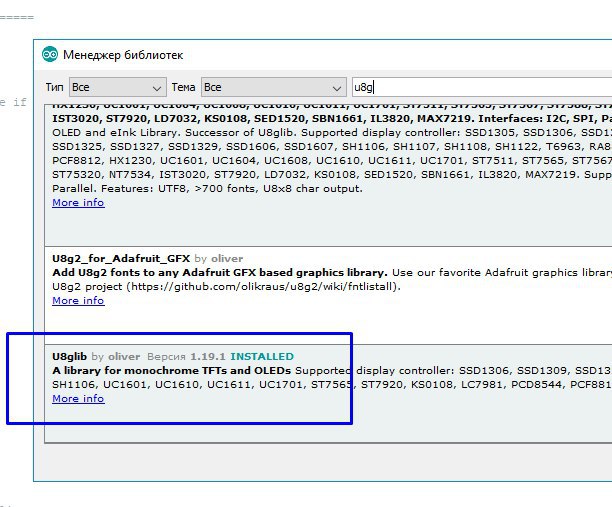This screenshot has width=612, height=507.
Task: Open More info link under U8g2 library
Action: pos(78,203)
